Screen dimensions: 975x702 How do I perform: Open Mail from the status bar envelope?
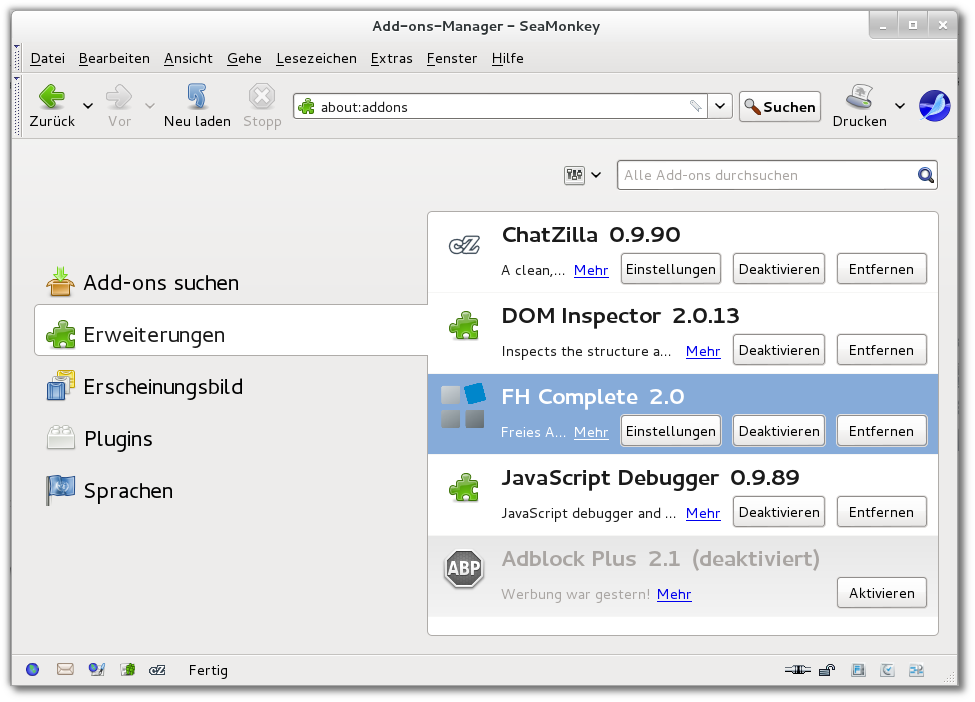pos(65,670)
